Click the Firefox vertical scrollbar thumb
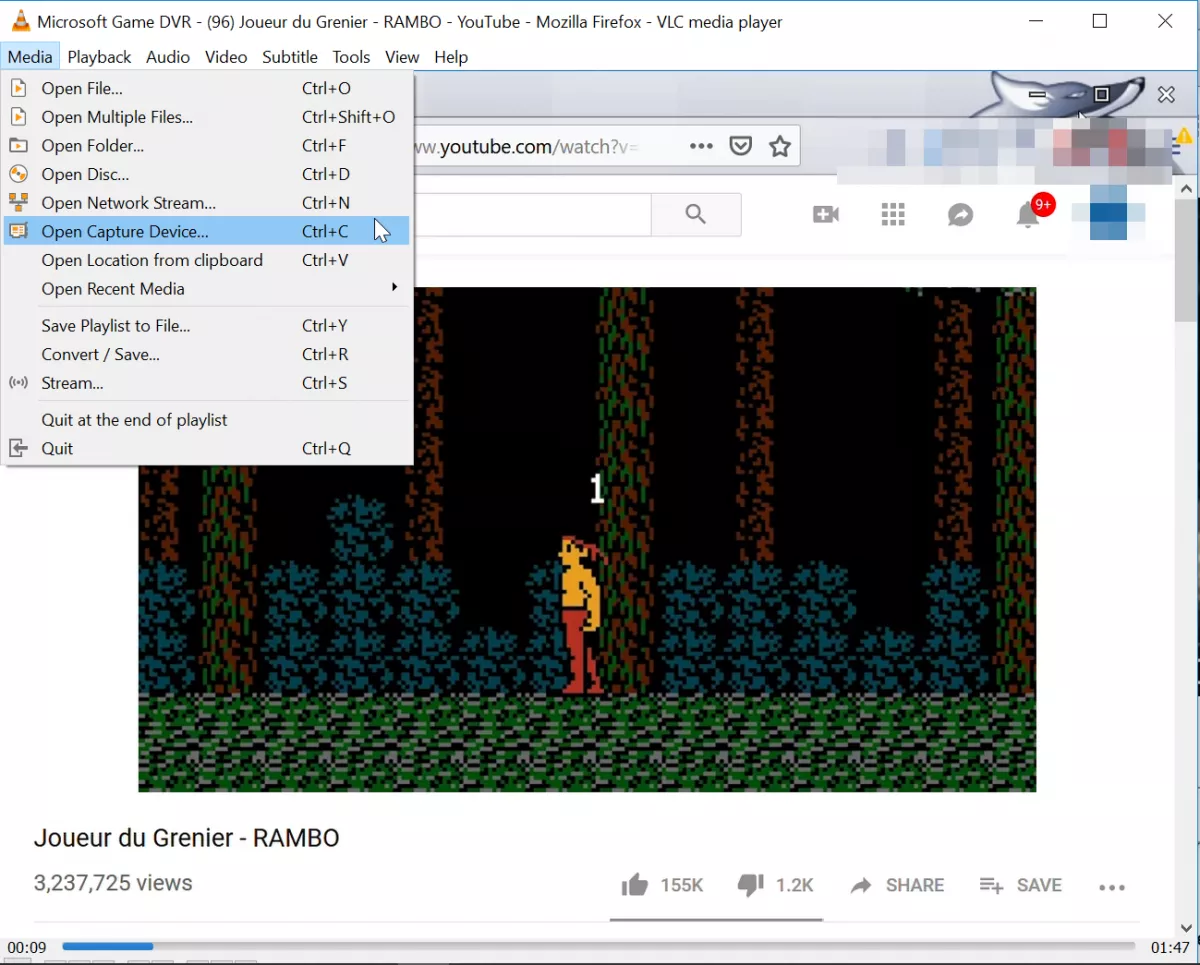Screen dimensions: 1200x965 coord(1187,261)
